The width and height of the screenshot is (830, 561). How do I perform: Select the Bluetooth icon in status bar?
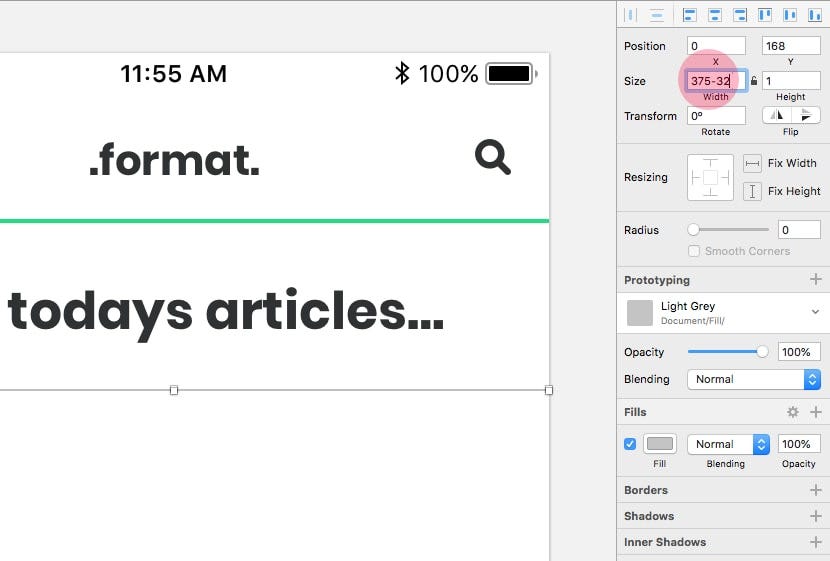click(x=402, y=73)
